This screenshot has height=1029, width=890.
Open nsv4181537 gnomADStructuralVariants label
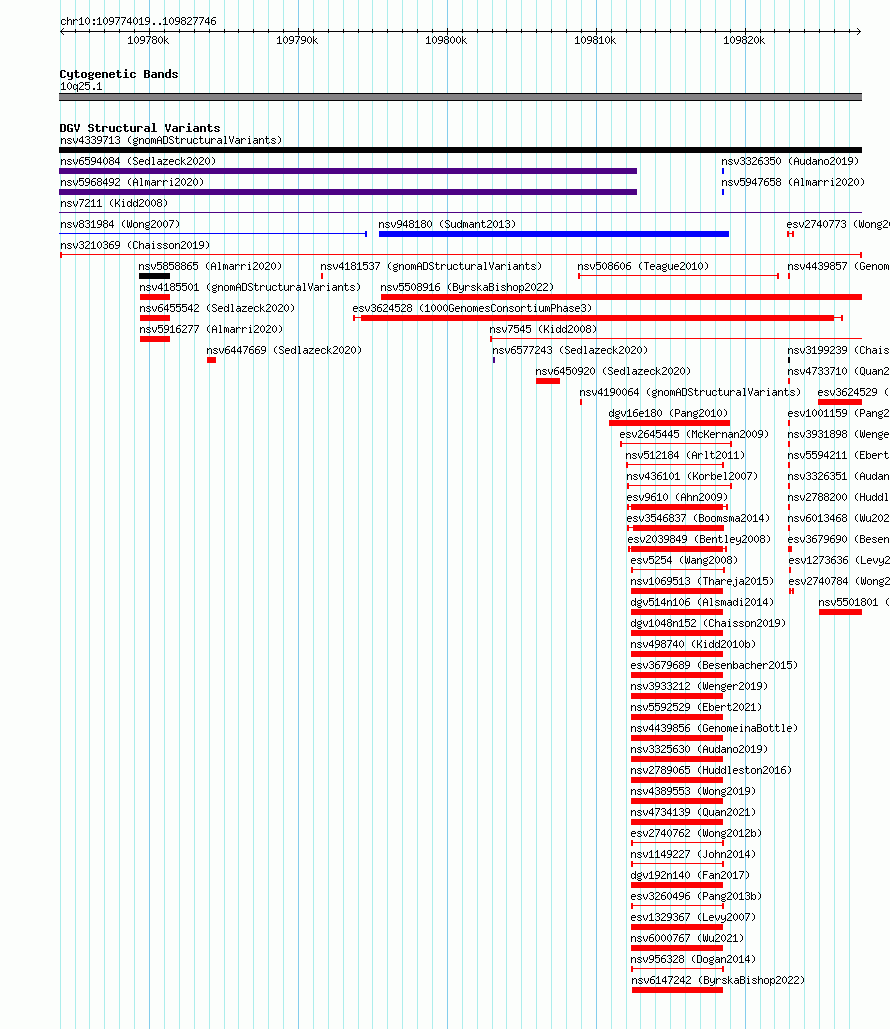[431, 266]
